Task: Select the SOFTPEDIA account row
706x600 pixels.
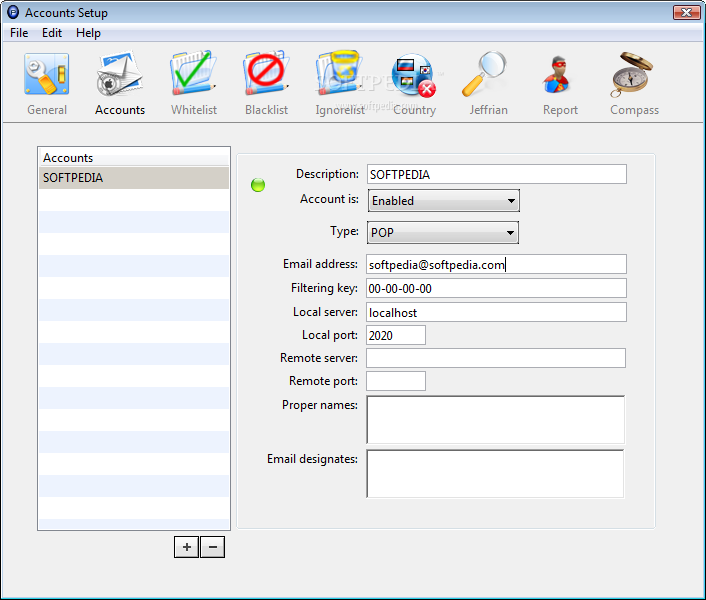Action: coord(134,178)
